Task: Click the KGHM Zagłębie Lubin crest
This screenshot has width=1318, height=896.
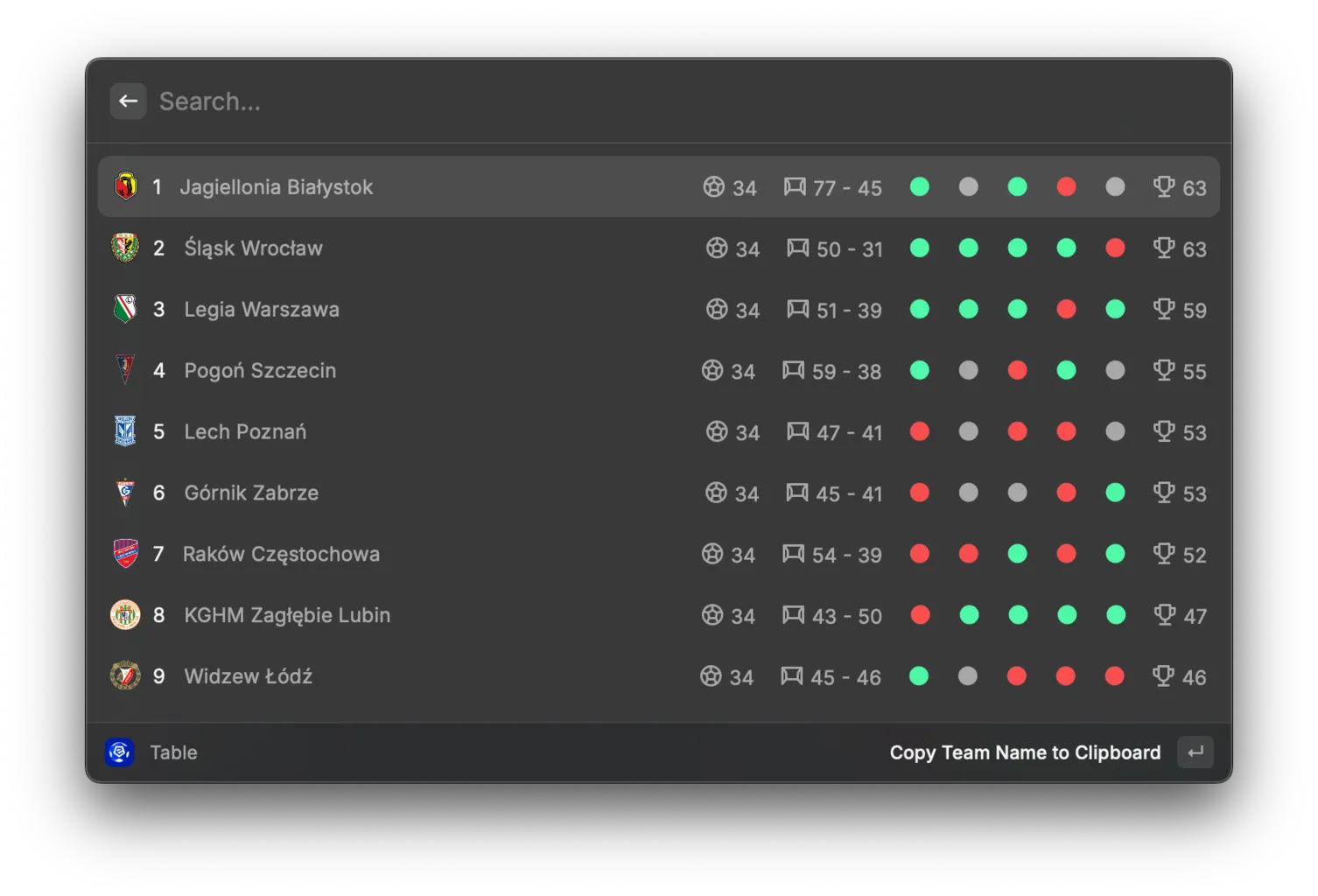Action: point(125,615)
